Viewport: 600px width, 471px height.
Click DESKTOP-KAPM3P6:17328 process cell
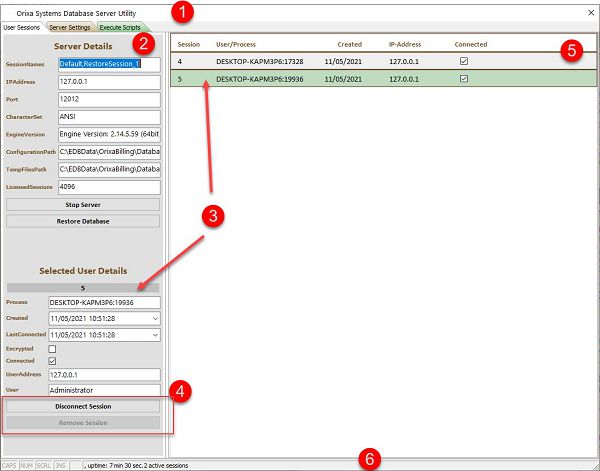[259, 61]
